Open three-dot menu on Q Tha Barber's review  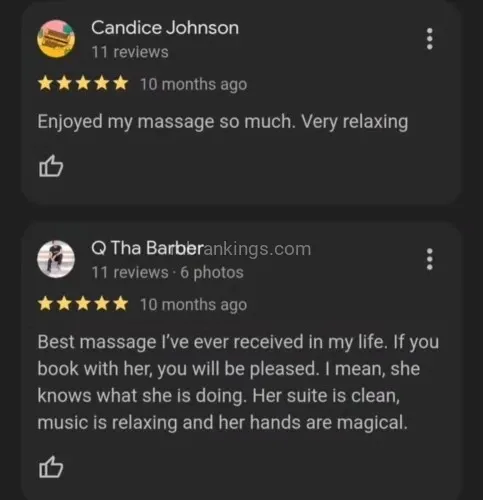tap(430, 259)
